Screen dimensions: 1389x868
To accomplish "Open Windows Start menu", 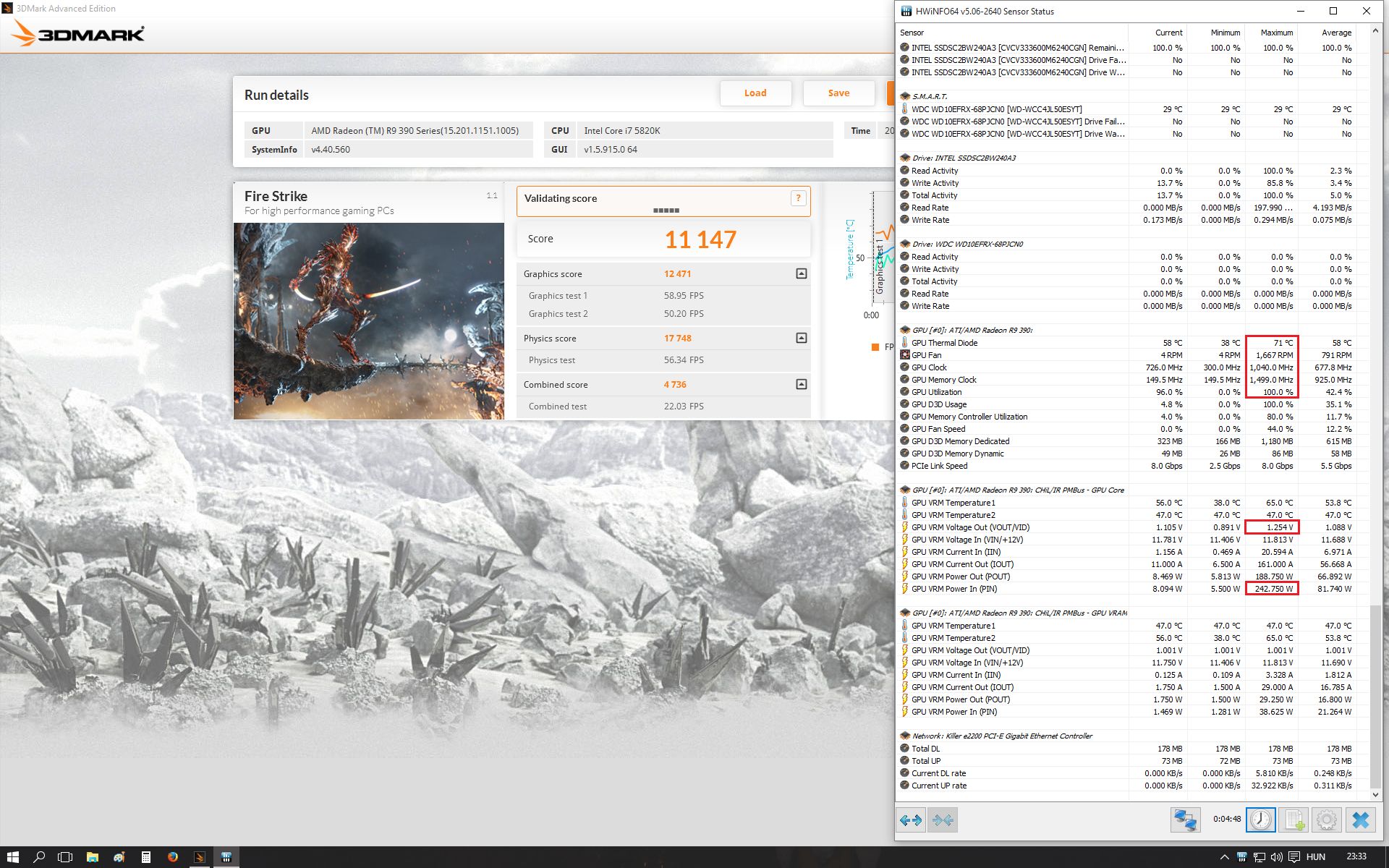I will pos(13,857).
